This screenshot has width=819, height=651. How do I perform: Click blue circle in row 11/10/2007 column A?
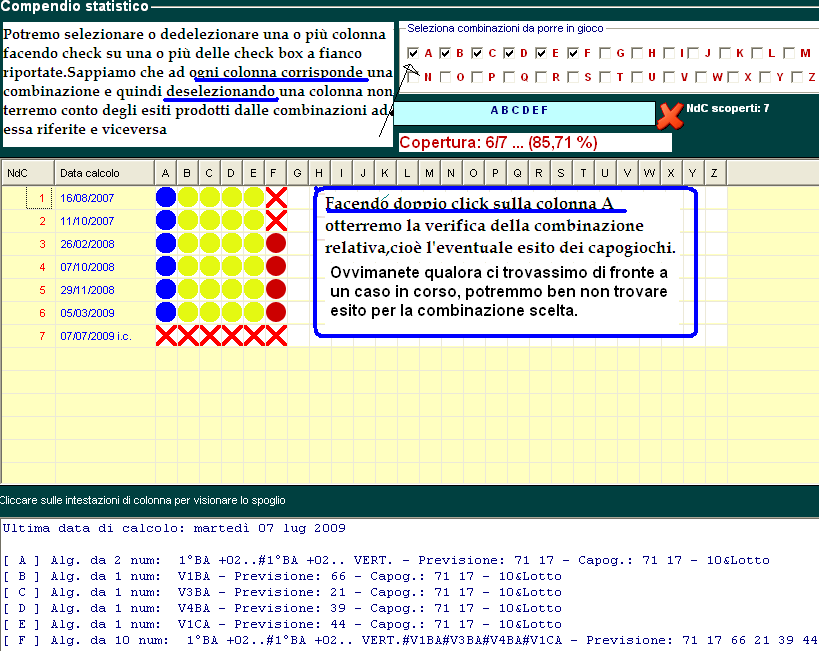[x=166, y=220]
